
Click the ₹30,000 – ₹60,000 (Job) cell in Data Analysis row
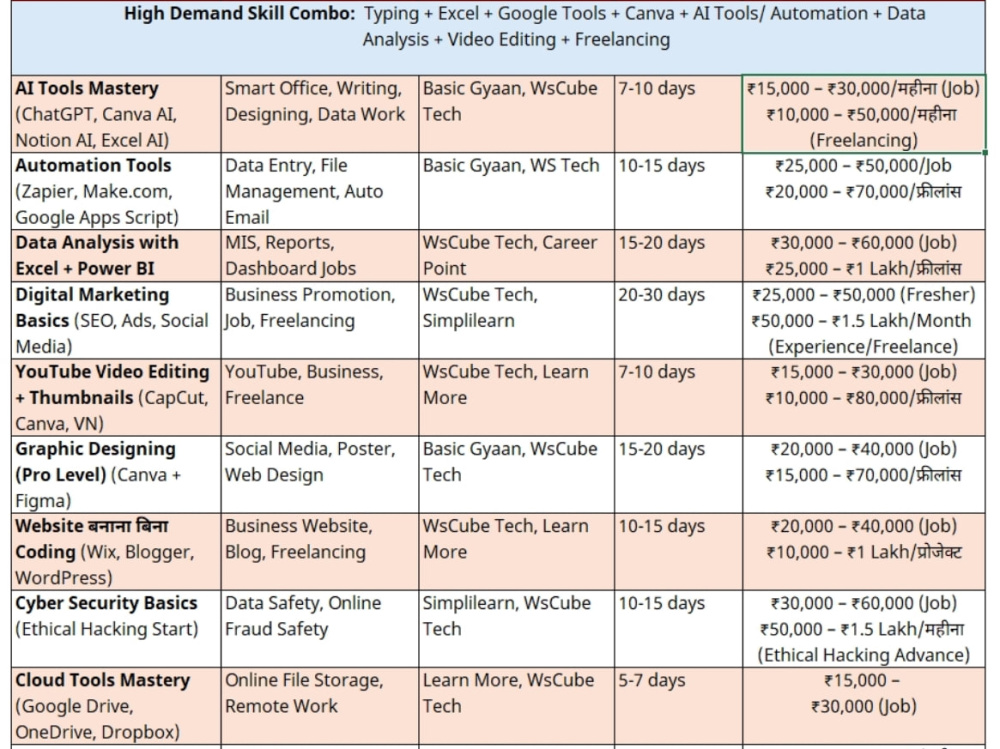coord(864,255)
